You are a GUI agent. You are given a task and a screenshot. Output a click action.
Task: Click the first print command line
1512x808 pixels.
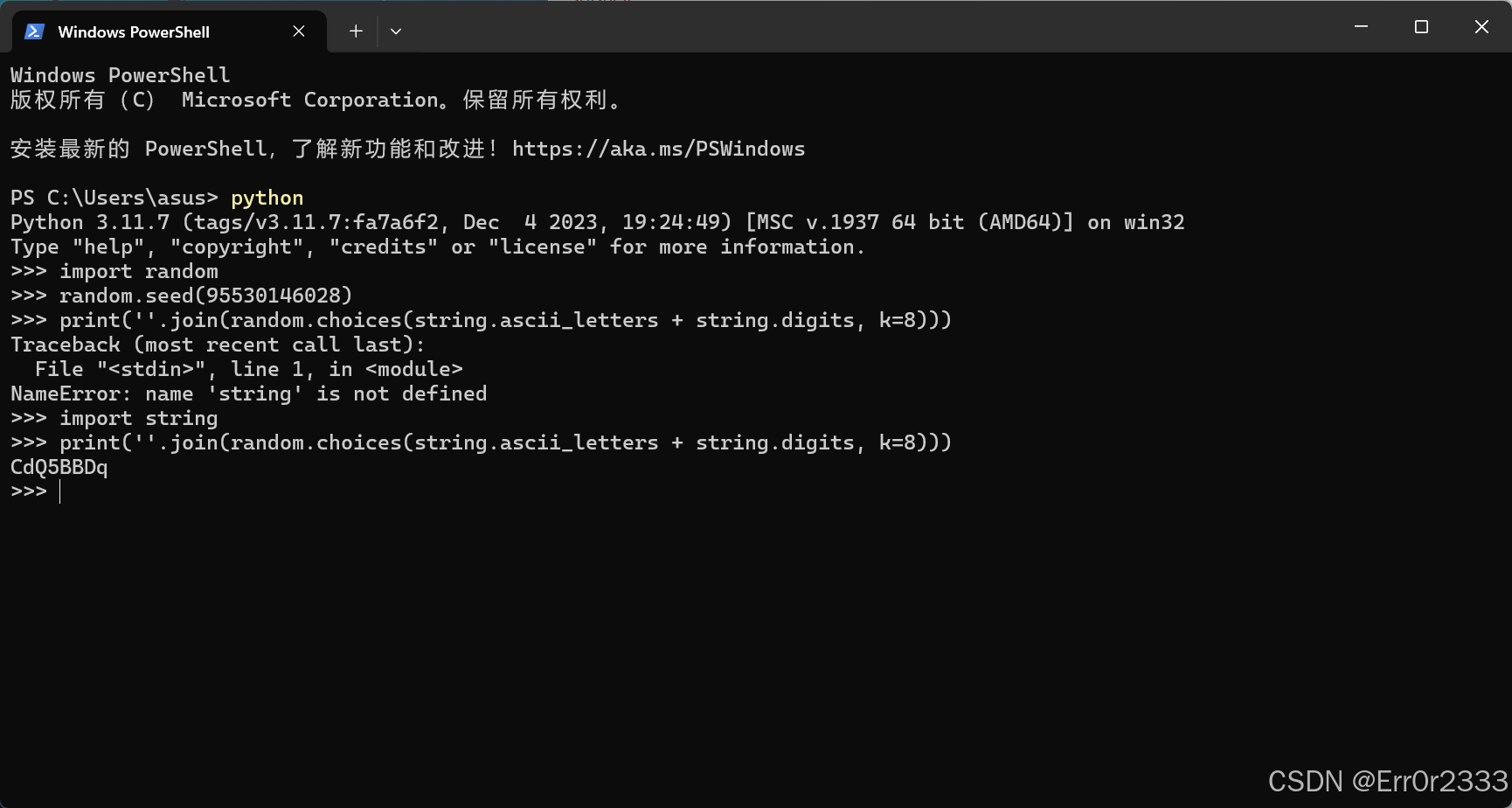[x=481, y=320]
